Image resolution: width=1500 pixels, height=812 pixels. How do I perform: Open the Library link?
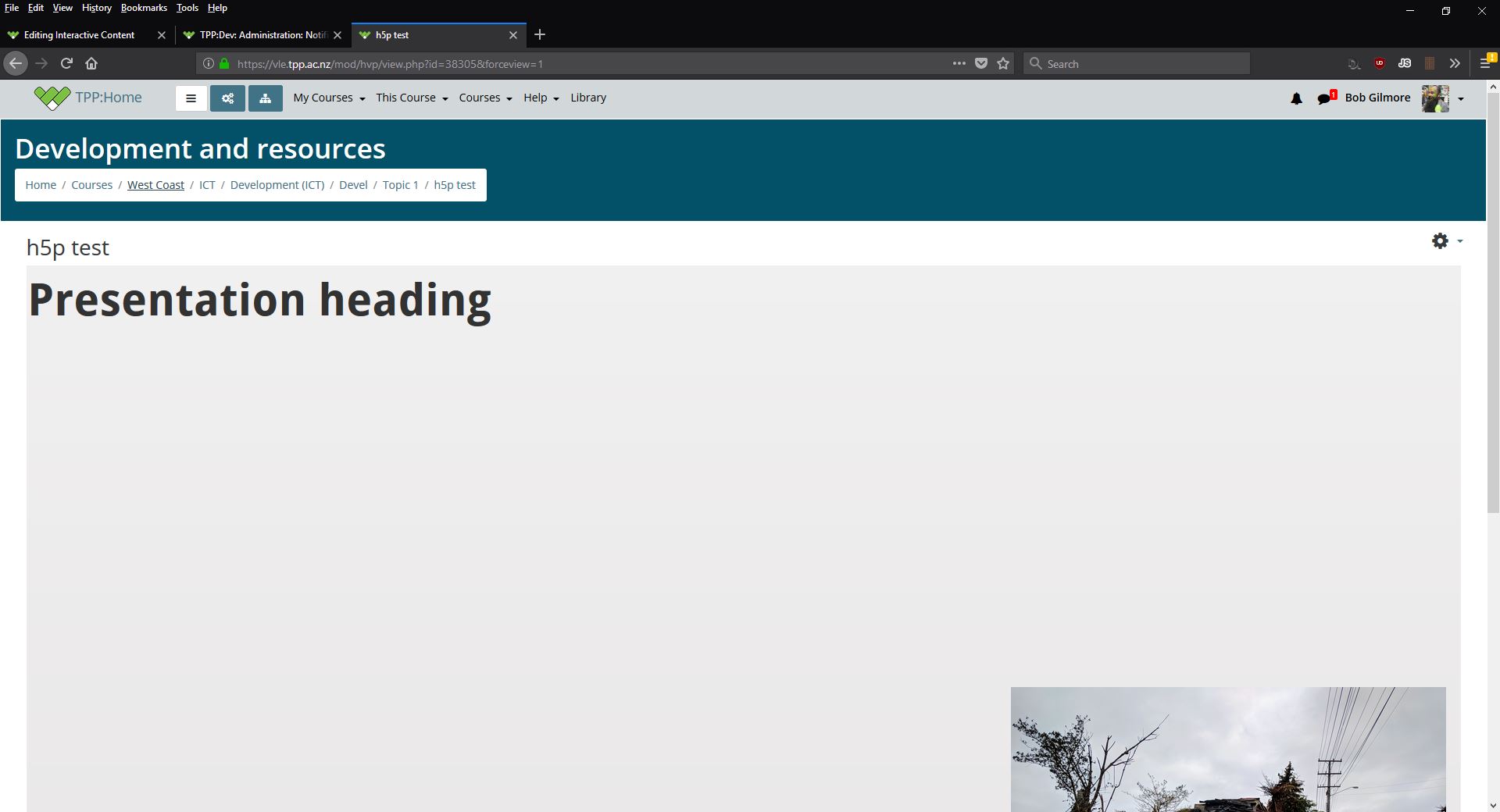(x=588, y=98)
